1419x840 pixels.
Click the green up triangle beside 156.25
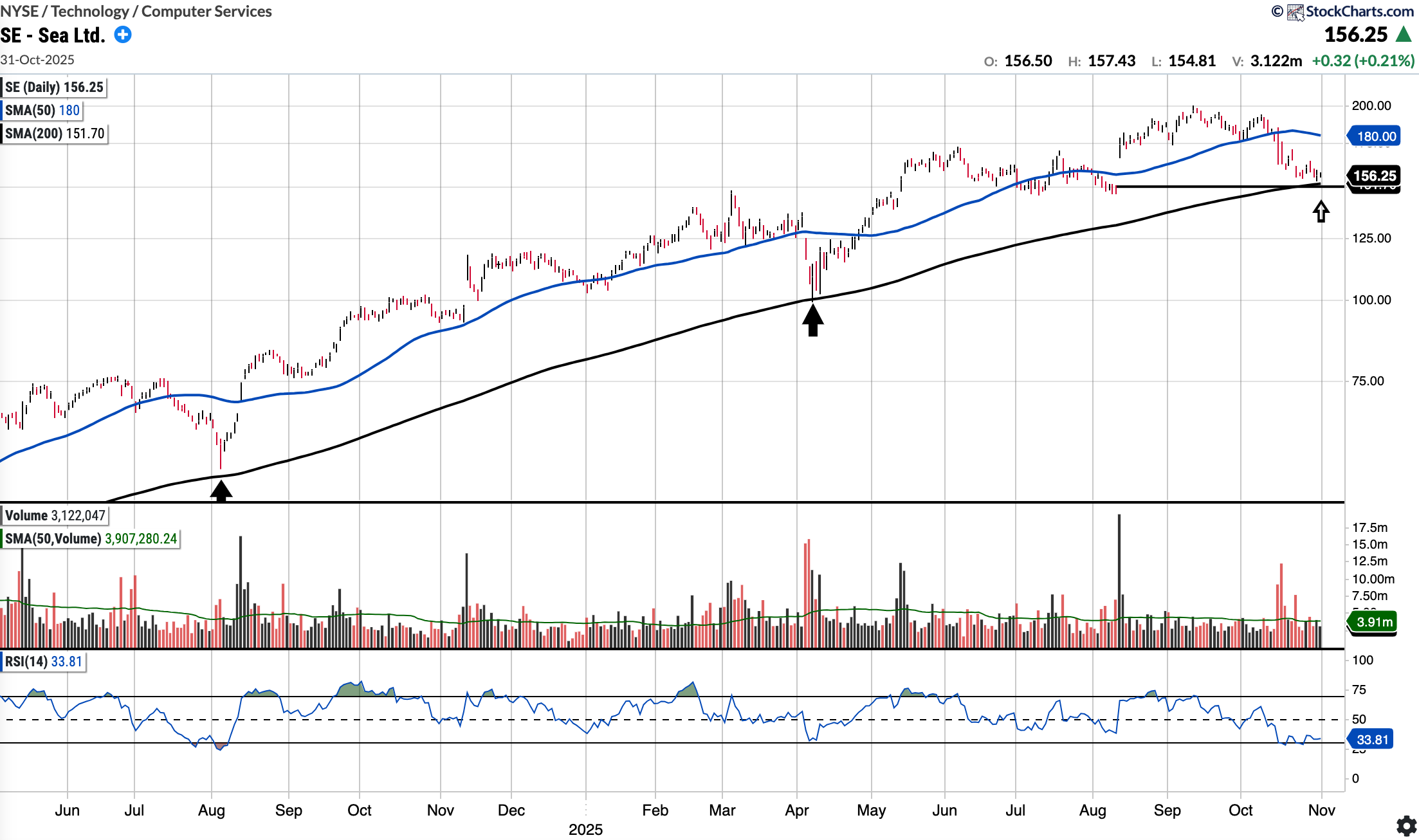(1404, 34)
